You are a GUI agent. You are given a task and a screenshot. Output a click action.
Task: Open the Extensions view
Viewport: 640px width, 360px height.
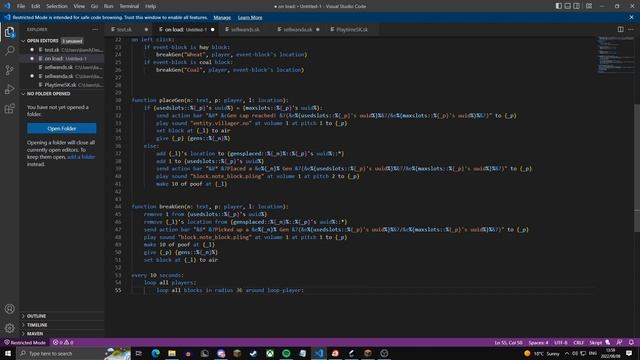(9, 109)
